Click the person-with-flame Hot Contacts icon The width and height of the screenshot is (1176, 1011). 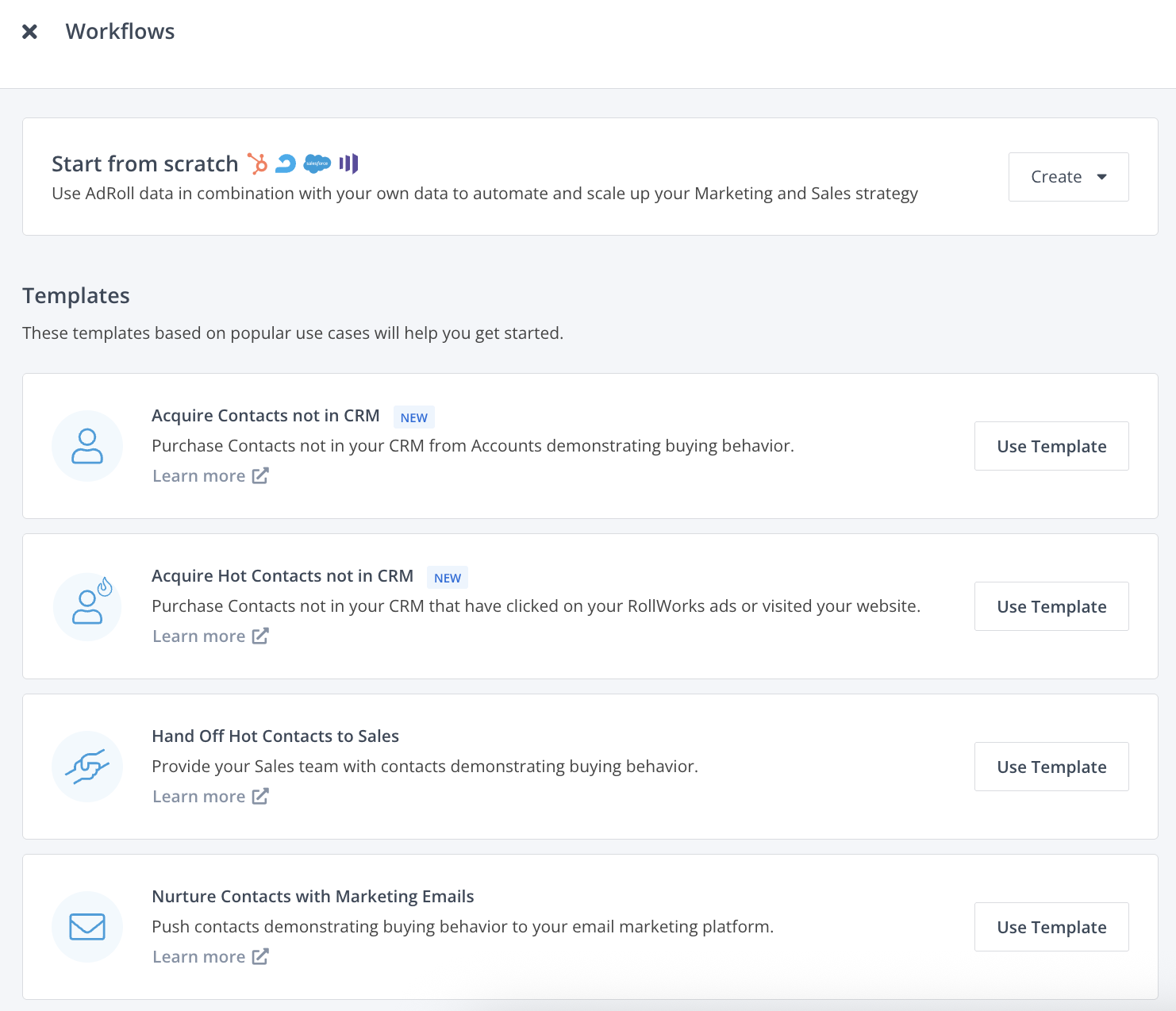pos(87,606)
